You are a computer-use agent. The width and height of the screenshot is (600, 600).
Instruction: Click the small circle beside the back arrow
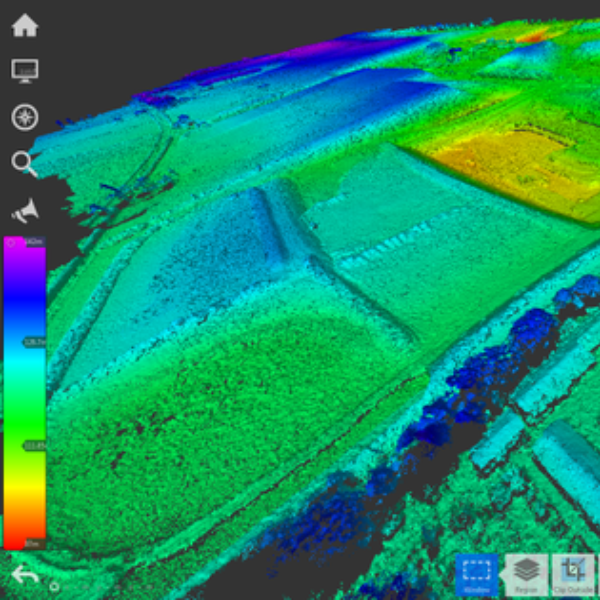(54, 588)
